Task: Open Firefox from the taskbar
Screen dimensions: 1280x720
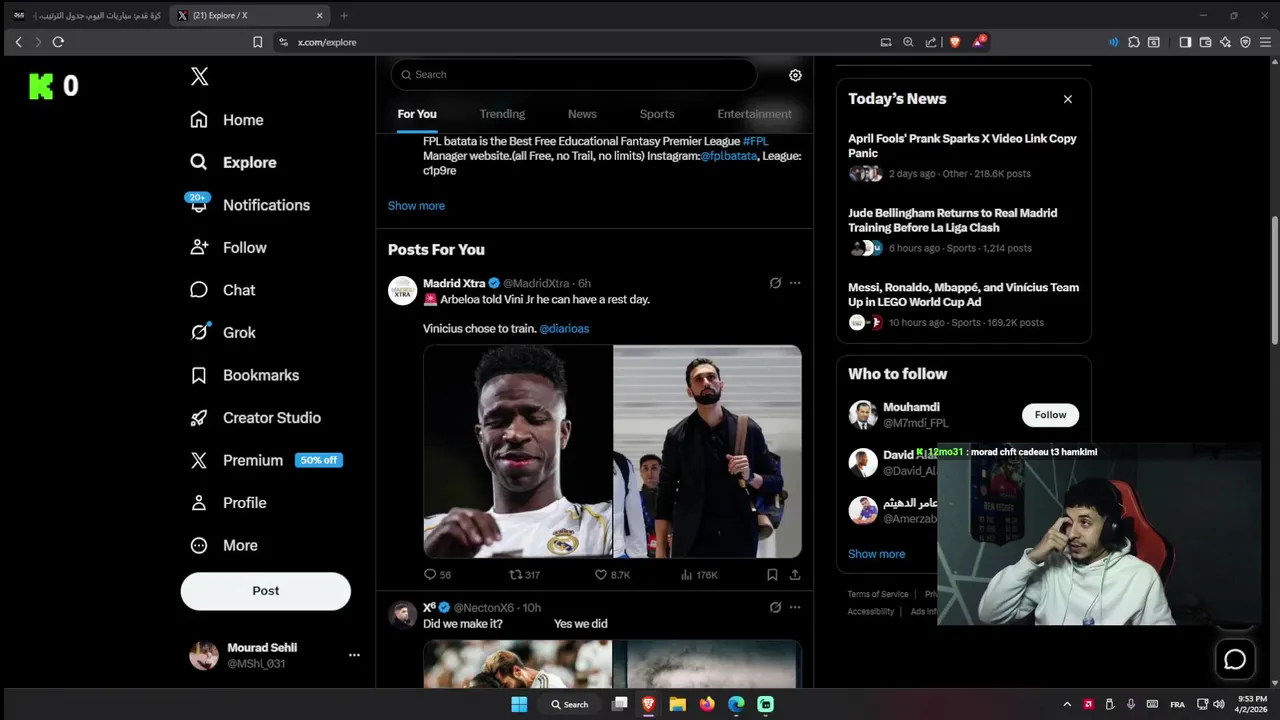Action: 707,704
